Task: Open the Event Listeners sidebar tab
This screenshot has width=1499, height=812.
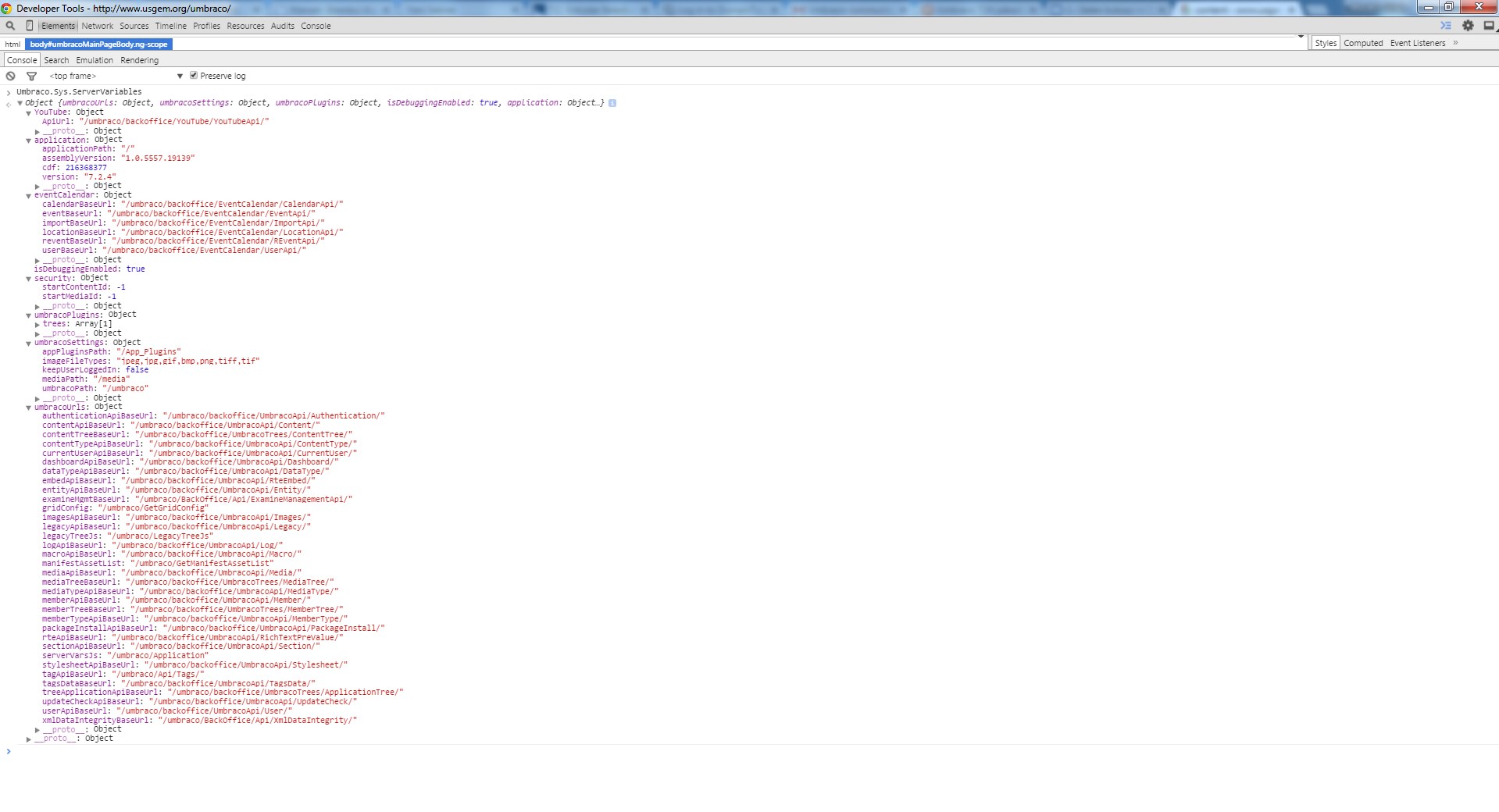Action: click(x=1418, y=43)
